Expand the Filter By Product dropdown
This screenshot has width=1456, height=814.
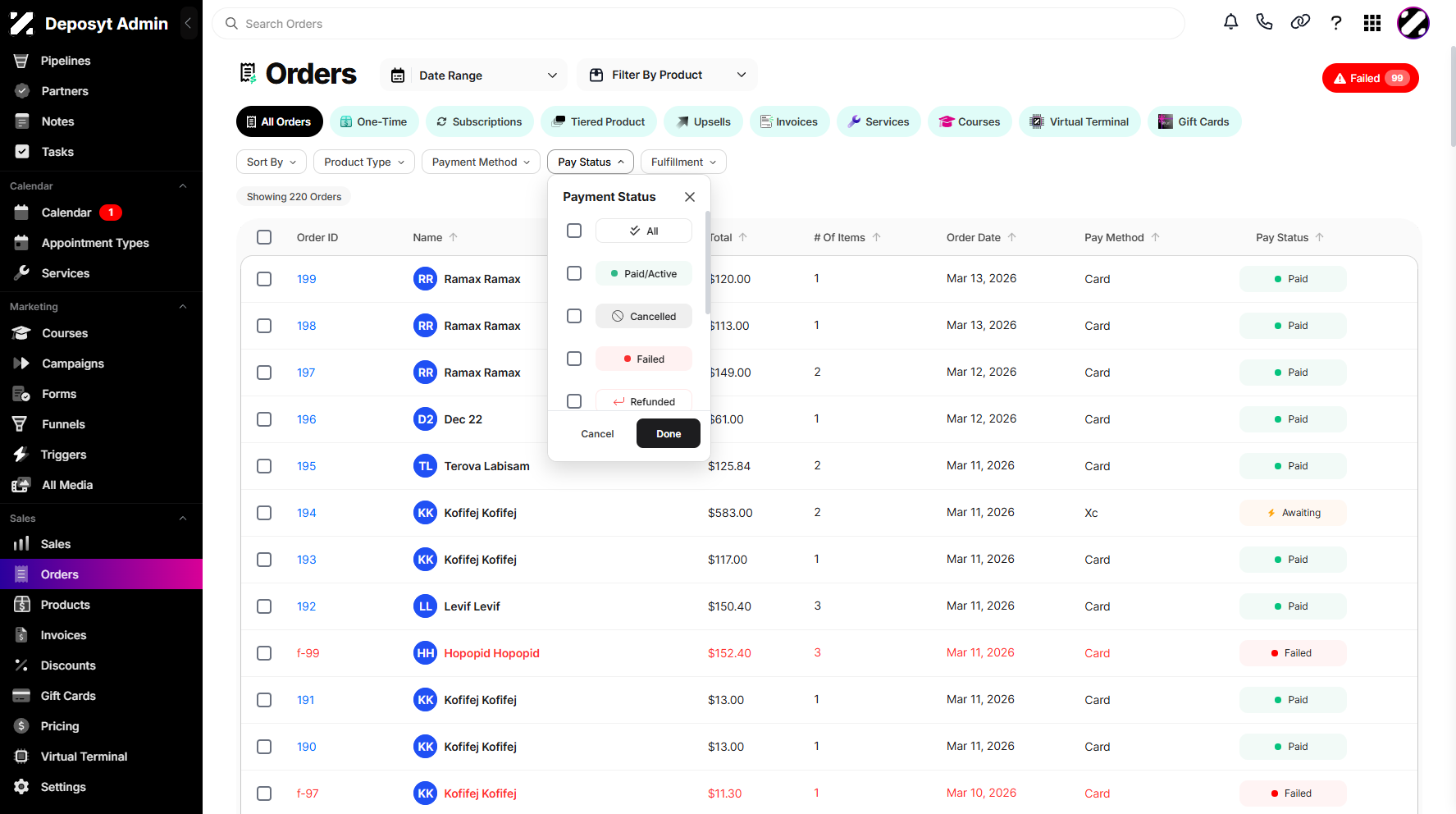point(667,75)
